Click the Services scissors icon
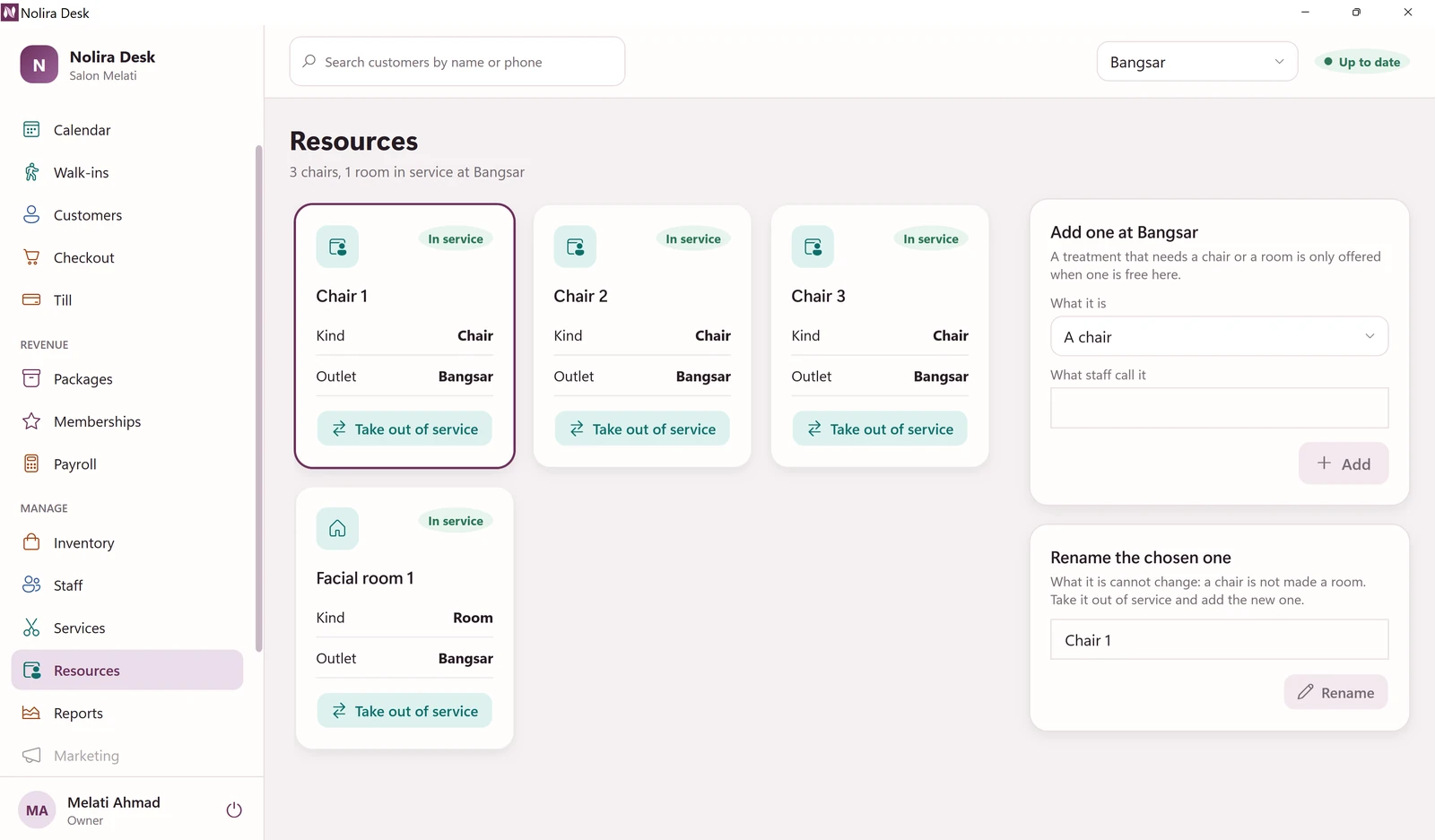The height and width of the screenshot is (840, 1435). click(x=31, y=628)
